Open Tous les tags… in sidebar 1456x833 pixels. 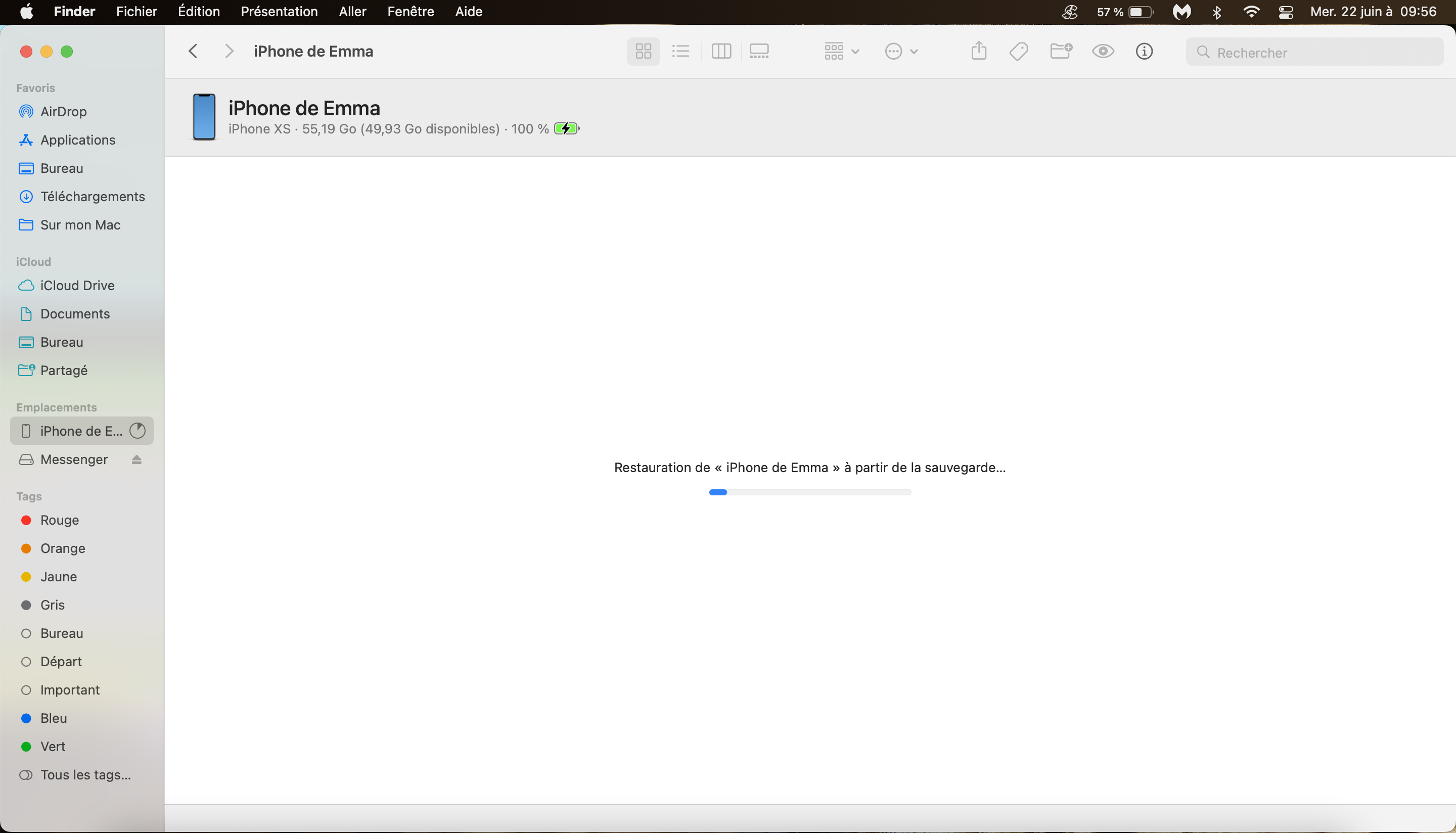(85, 775)
